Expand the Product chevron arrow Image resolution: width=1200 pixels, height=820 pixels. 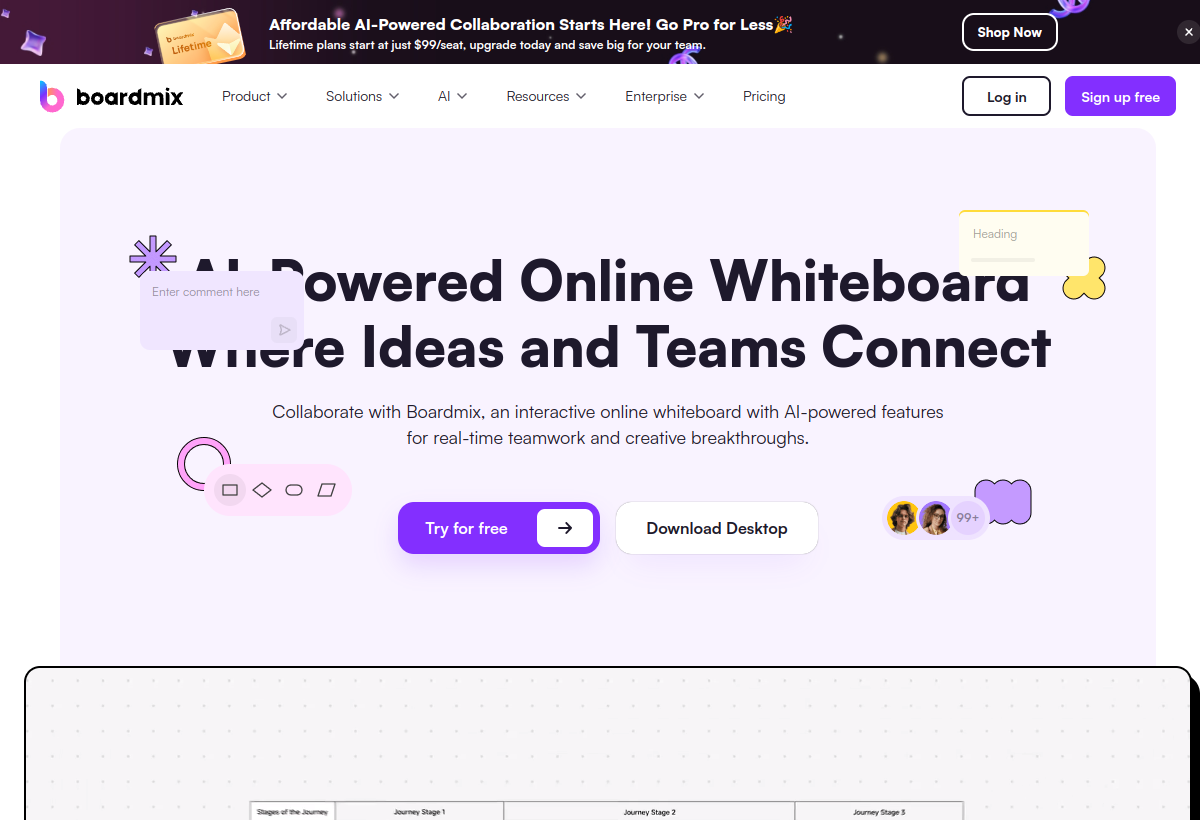[x=282, y=96]
